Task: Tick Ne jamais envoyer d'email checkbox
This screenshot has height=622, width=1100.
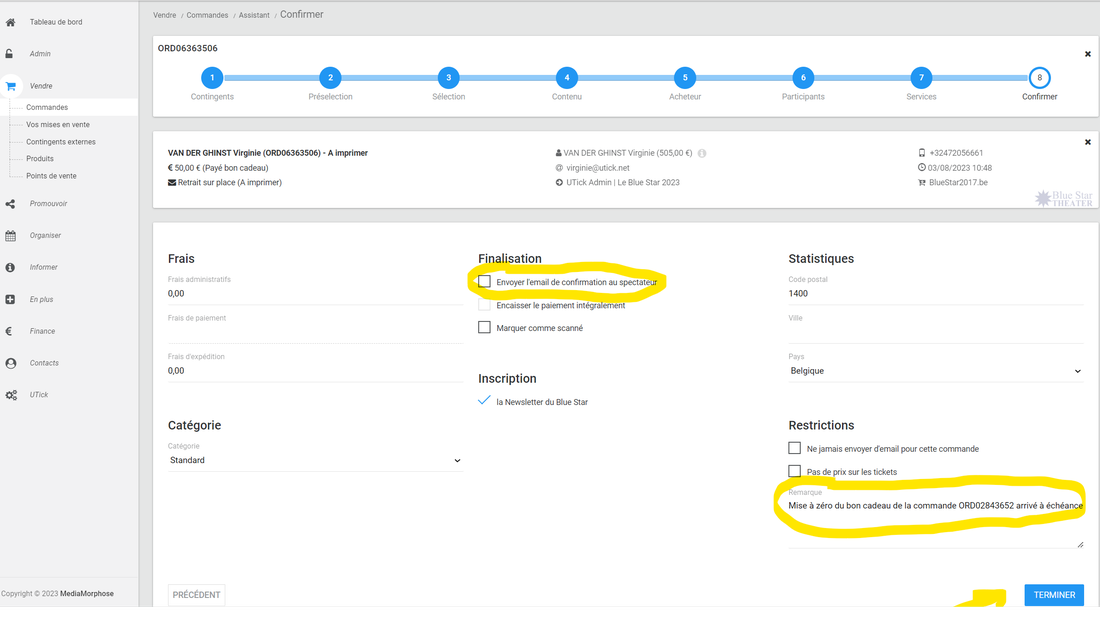Action: click(795, 449)
